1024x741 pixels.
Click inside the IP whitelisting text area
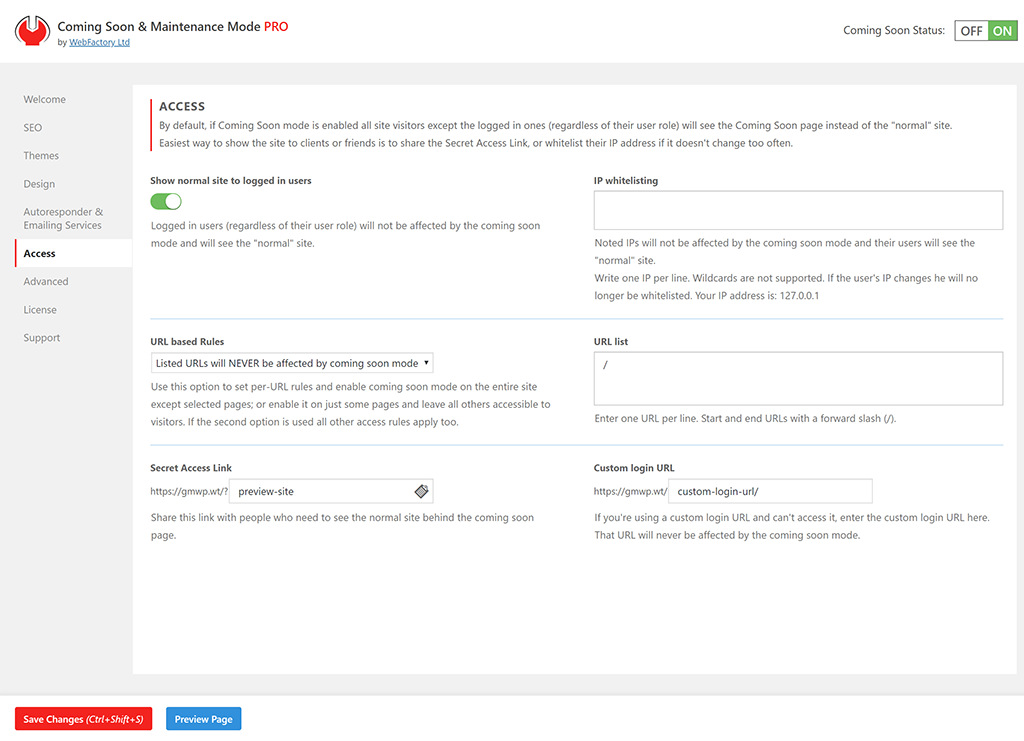click(797, 210)
